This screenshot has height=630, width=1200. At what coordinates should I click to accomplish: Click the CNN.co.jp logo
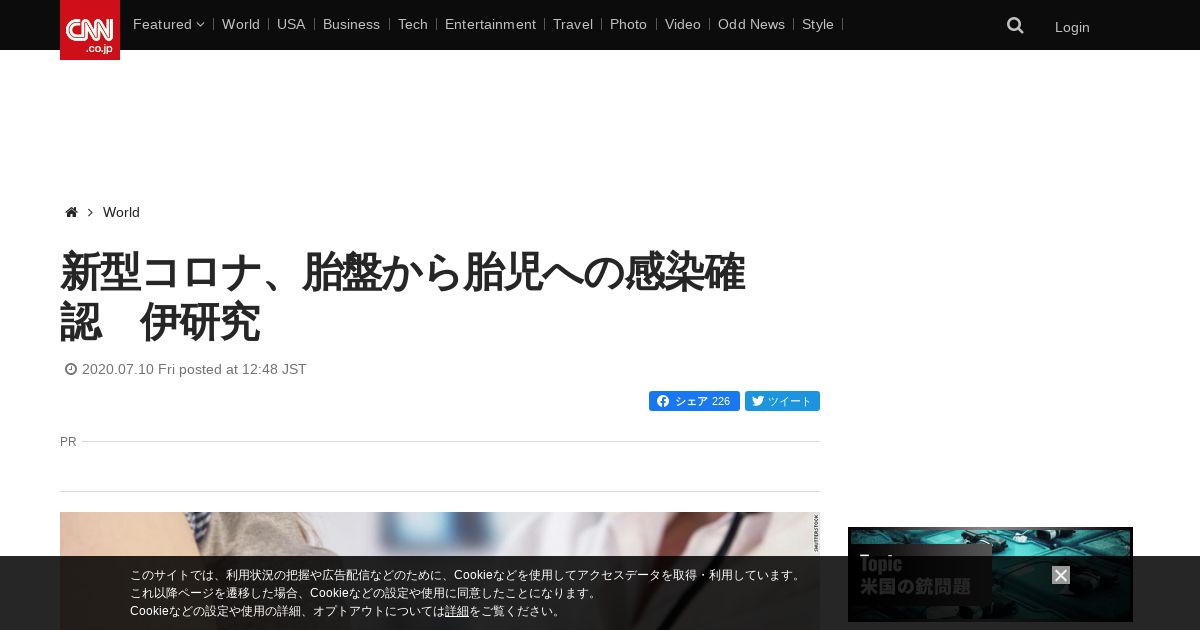[90, 30]
